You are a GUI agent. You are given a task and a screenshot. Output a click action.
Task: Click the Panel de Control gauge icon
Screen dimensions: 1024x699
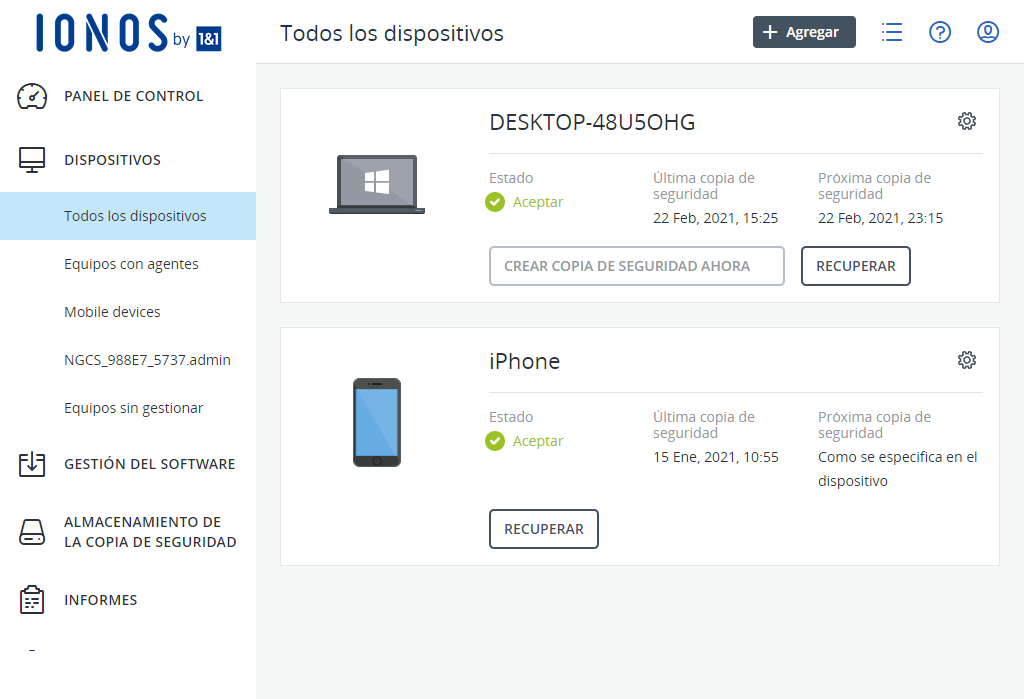point(32,96)
